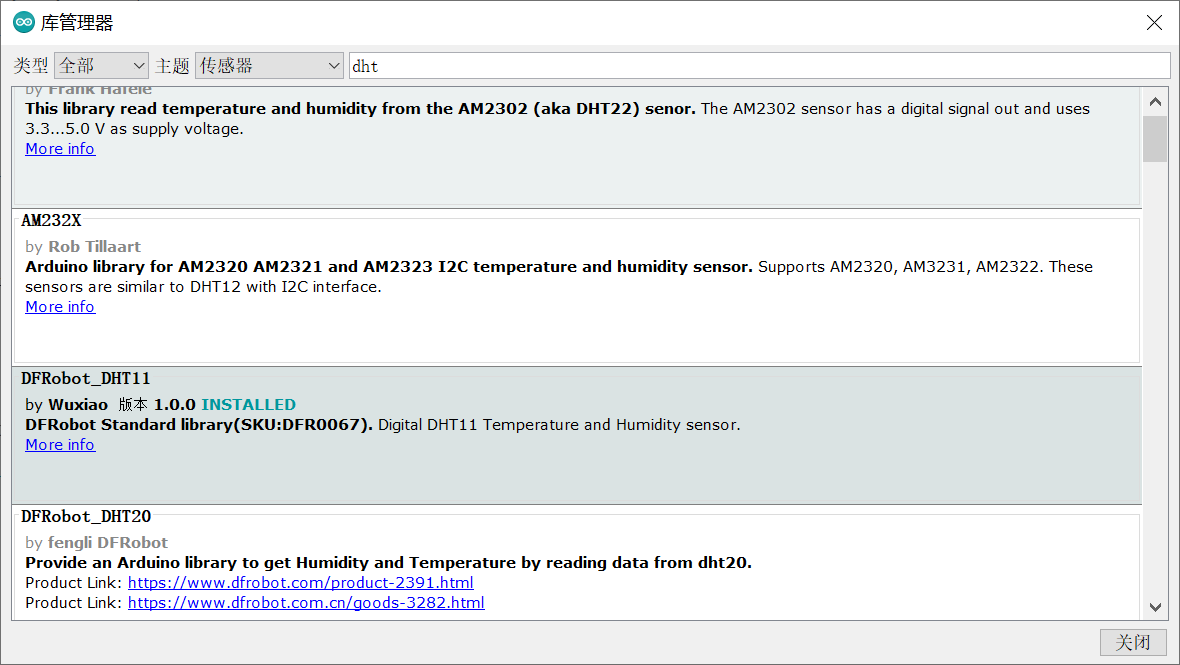Open More info link for DFRobot_DHT11
The height and width of the screenshot is (665, 1180).
[60, 445]
